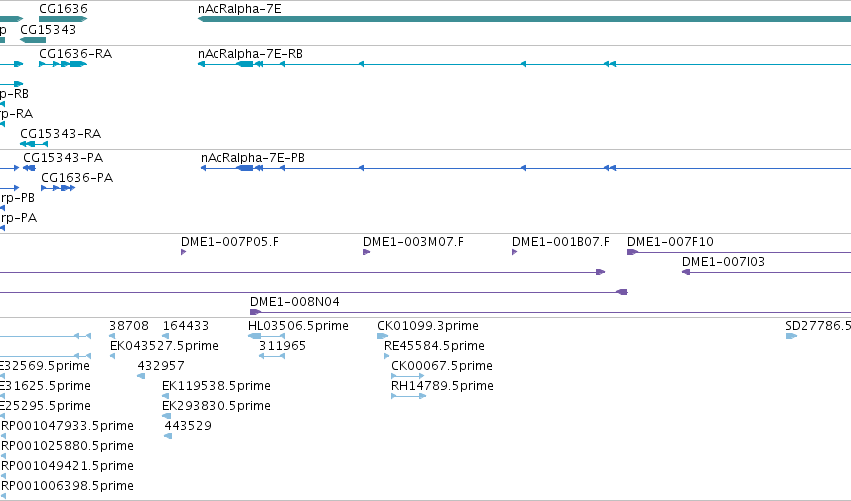
Task: Click the CG1636-PA protein label
Action: tap(77, 178)
